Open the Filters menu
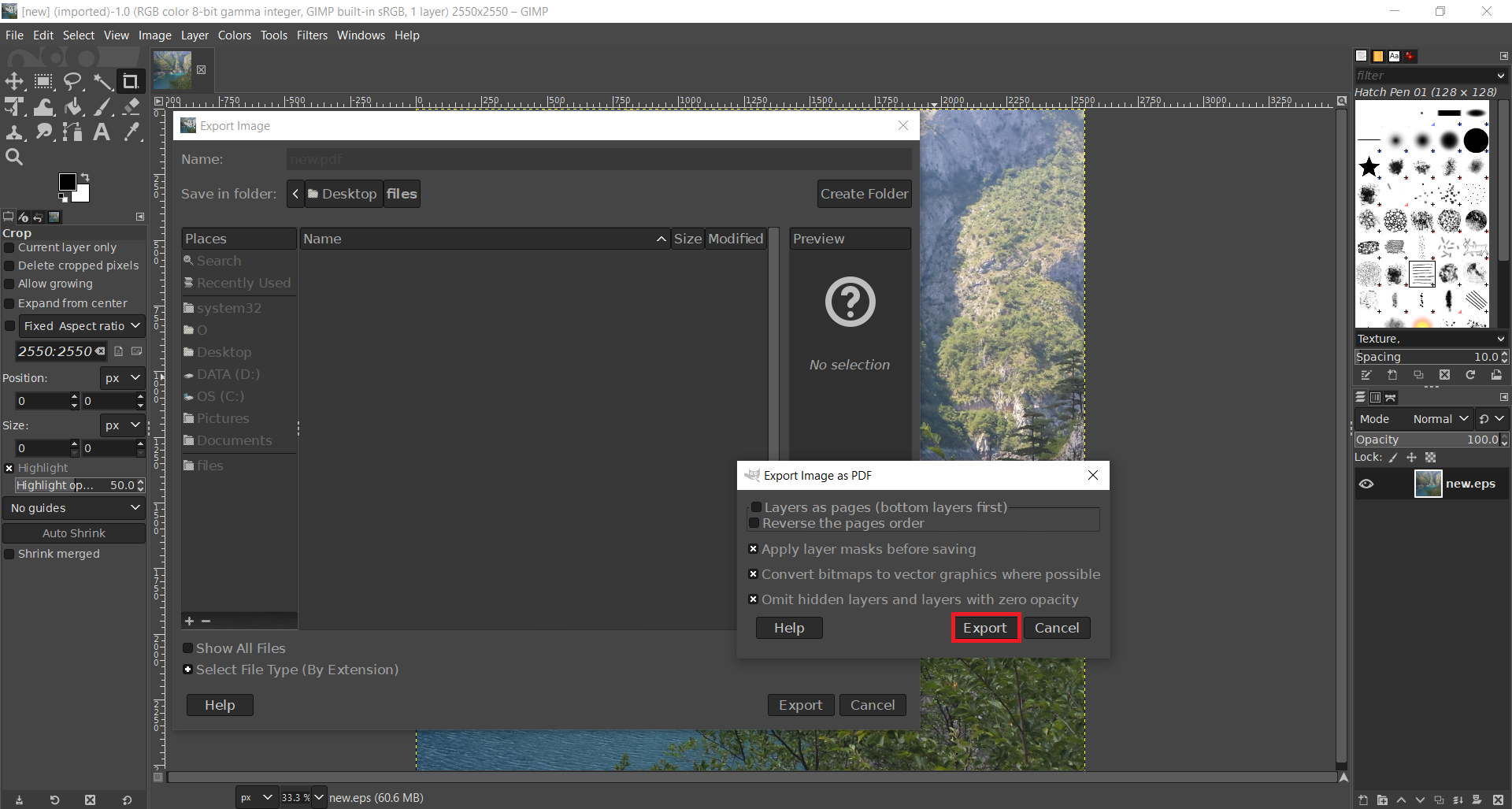 [x=312, y=35]
